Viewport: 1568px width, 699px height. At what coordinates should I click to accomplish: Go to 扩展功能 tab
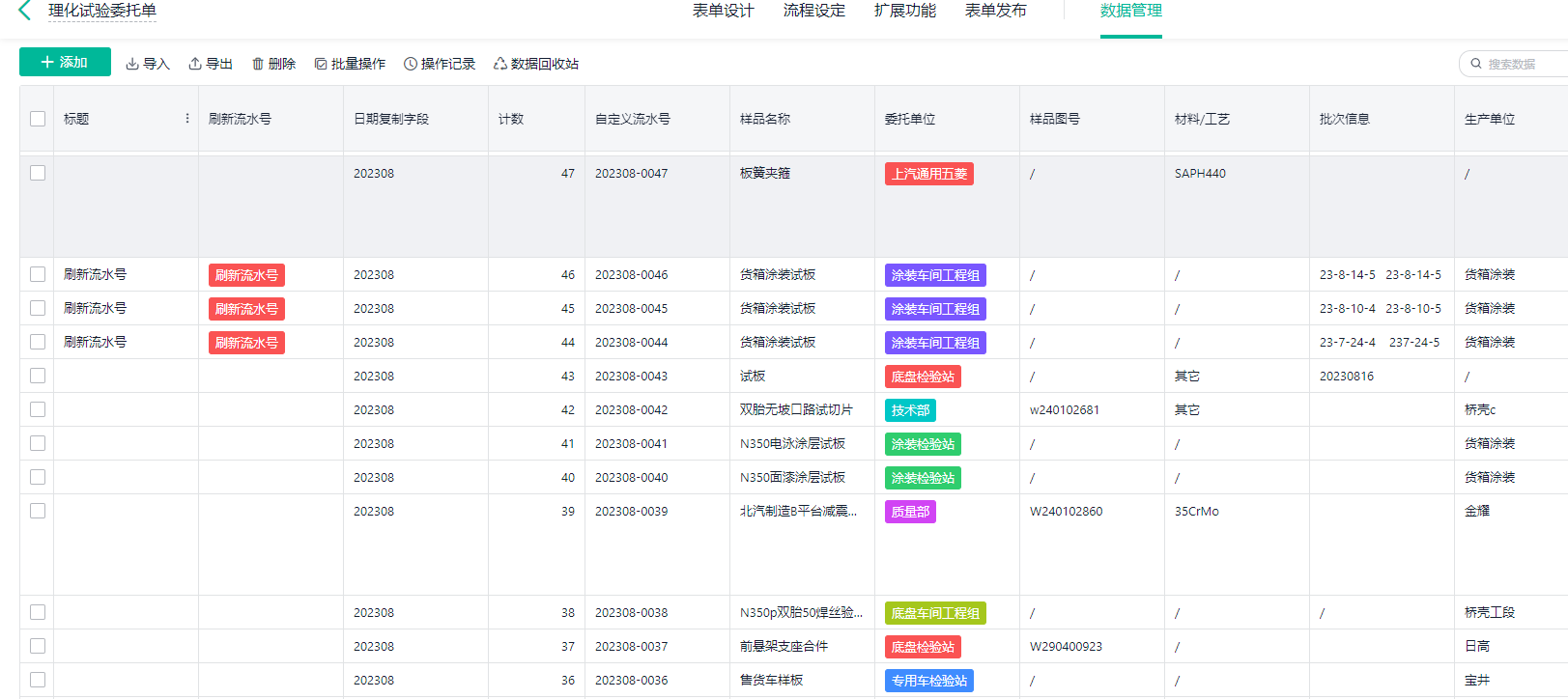click(904, 11)
